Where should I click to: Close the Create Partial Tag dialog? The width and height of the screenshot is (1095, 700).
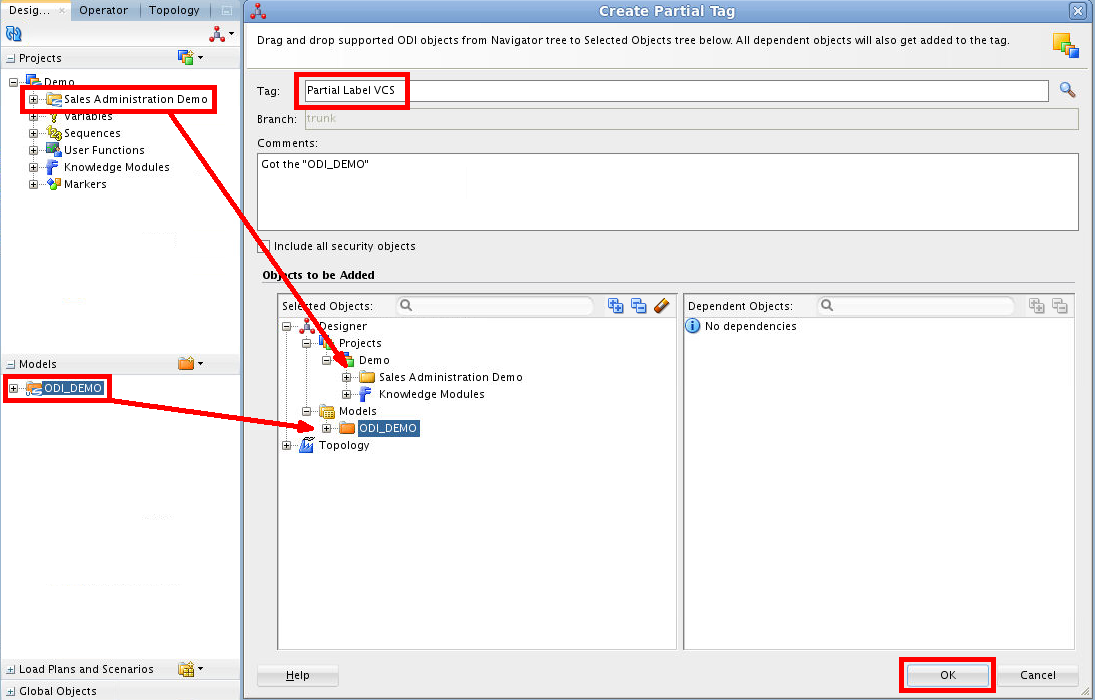point(1078,10)
